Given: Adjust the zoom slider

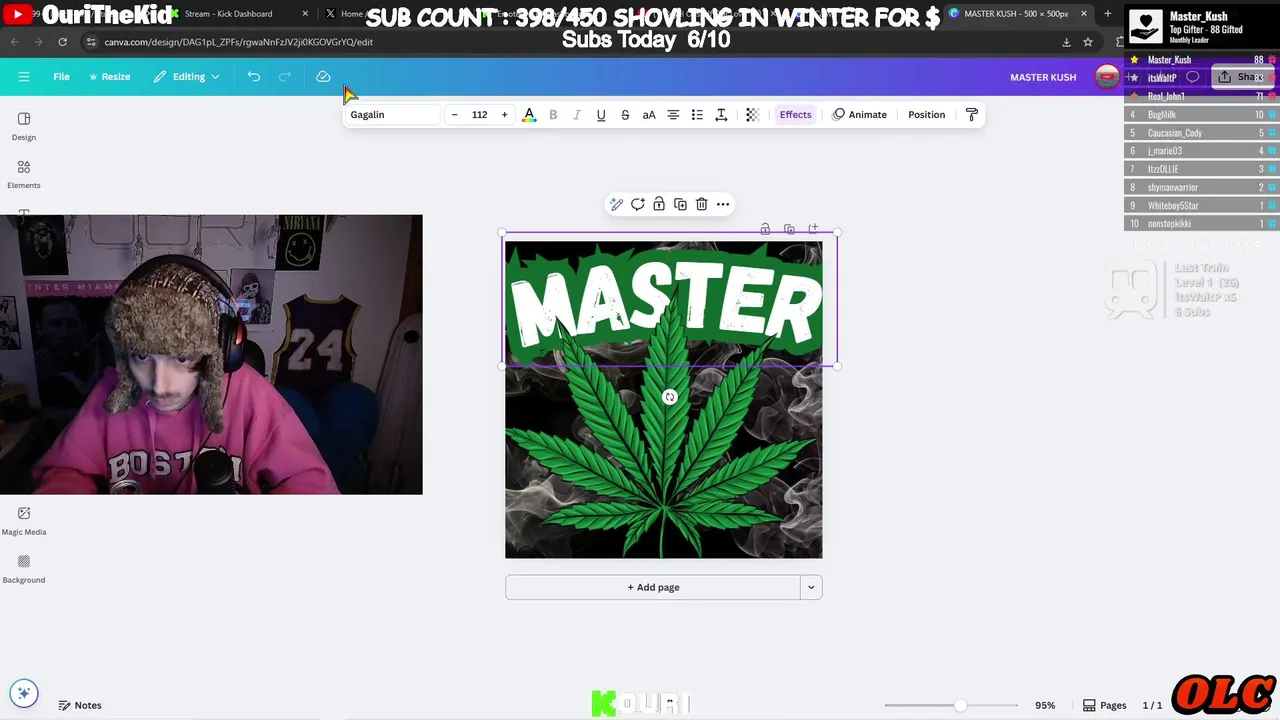Looking at the screenshot, I should pyautogui.click(x=960, y=705).
